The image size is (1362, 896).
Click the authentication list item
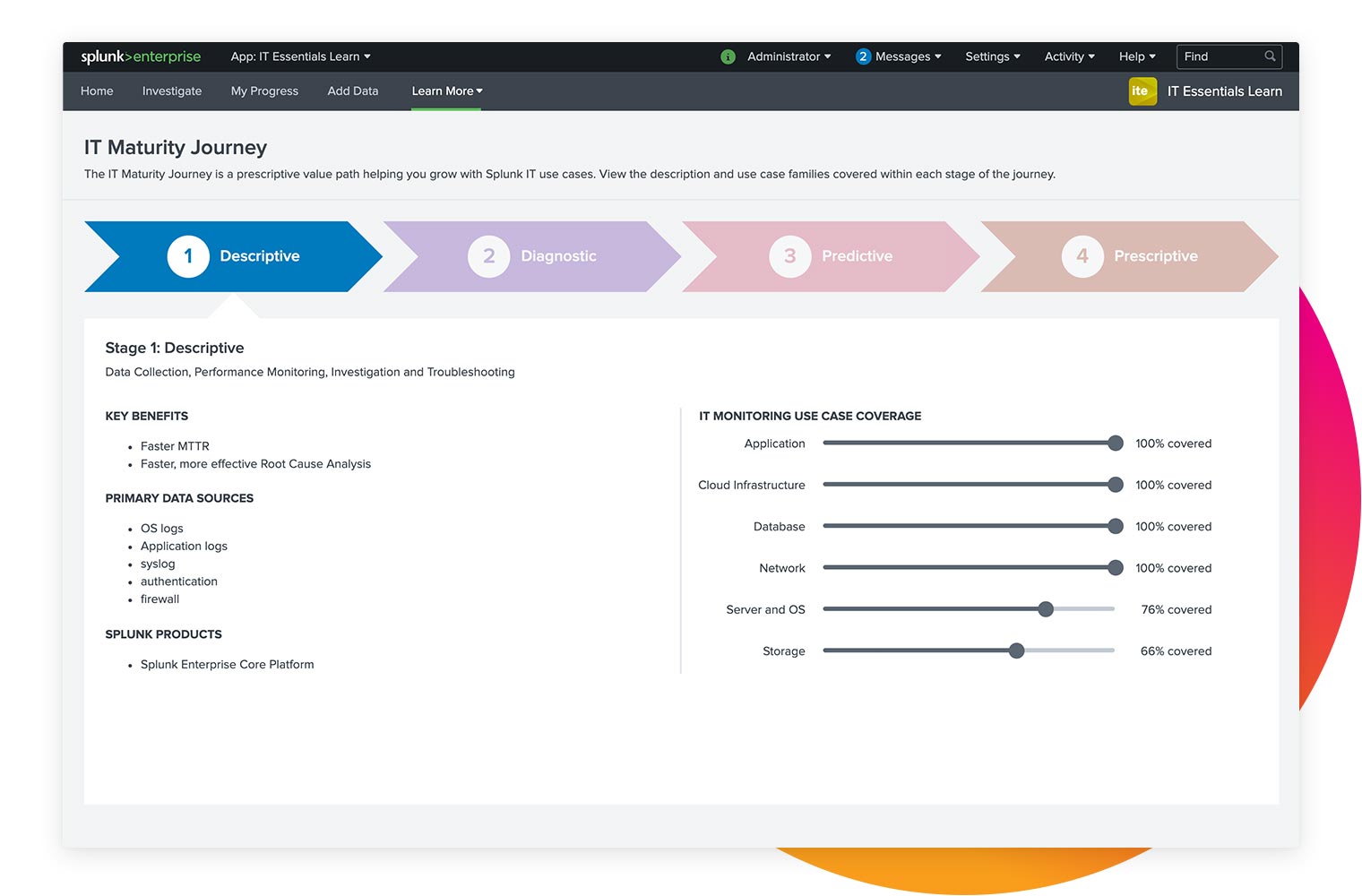pos(179,582)
